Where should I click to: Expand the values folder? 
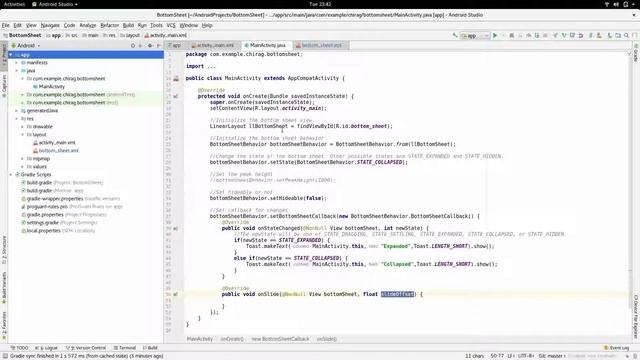[22, 167]
